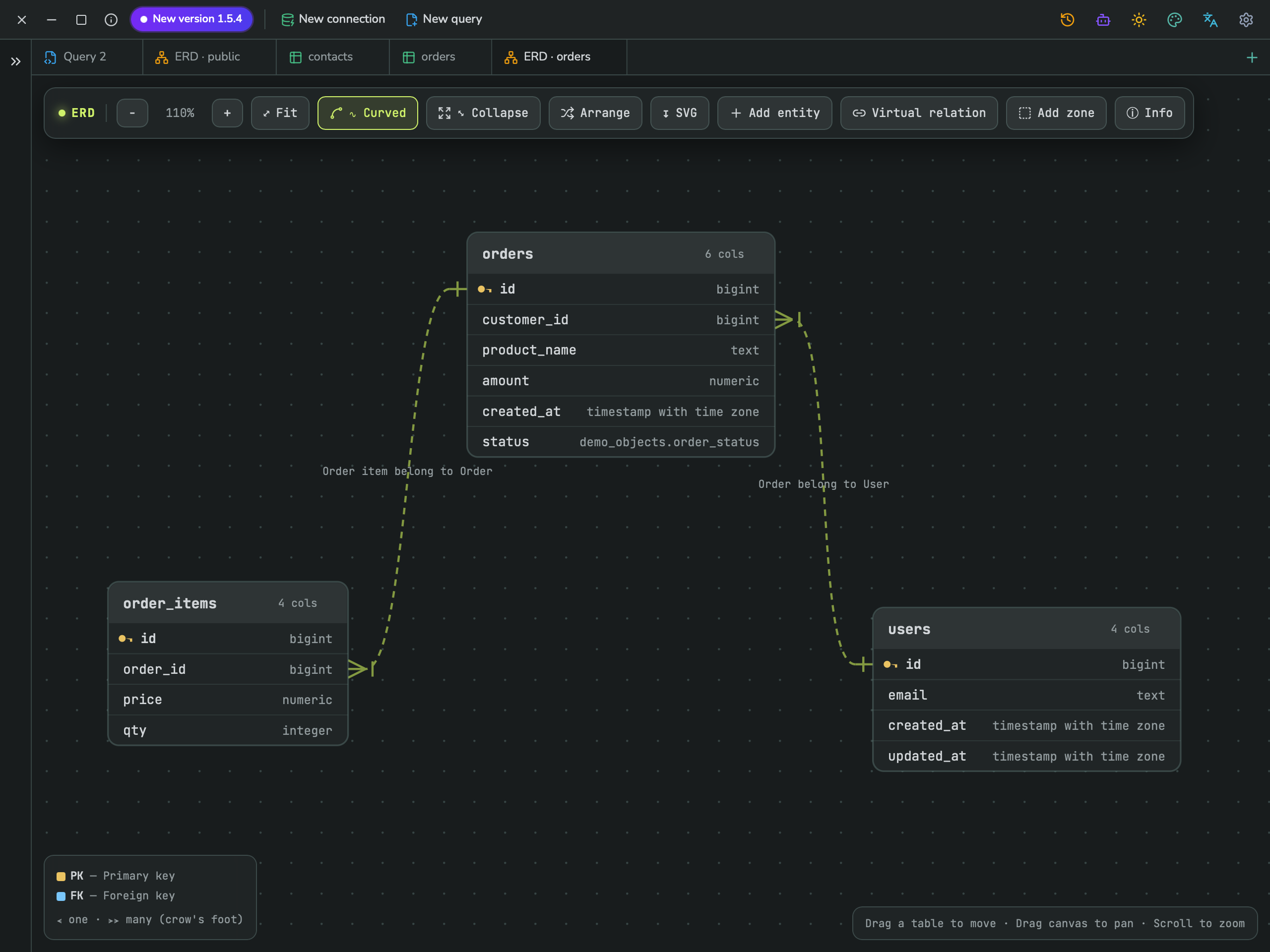The image size is (1270, 952).
Task: Open the color palette theme icon
Action: (1175, 19)
